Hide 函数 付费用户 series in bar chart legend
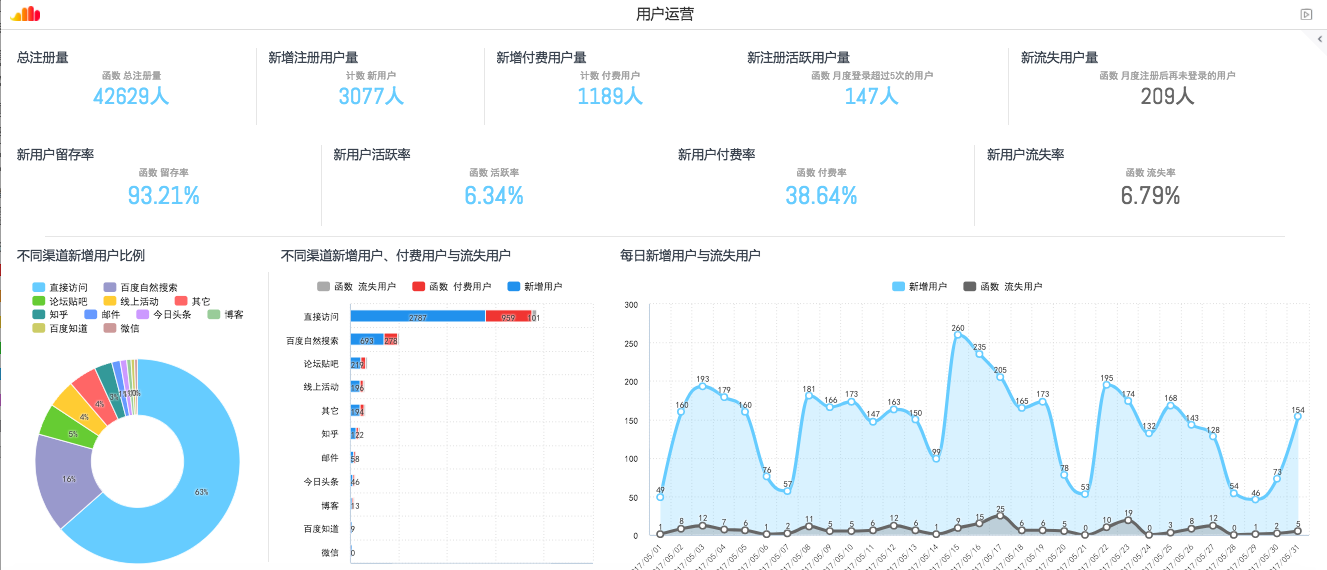This screenshot has width=1327, height=570. pyautogui.click(x=452, y=287)
